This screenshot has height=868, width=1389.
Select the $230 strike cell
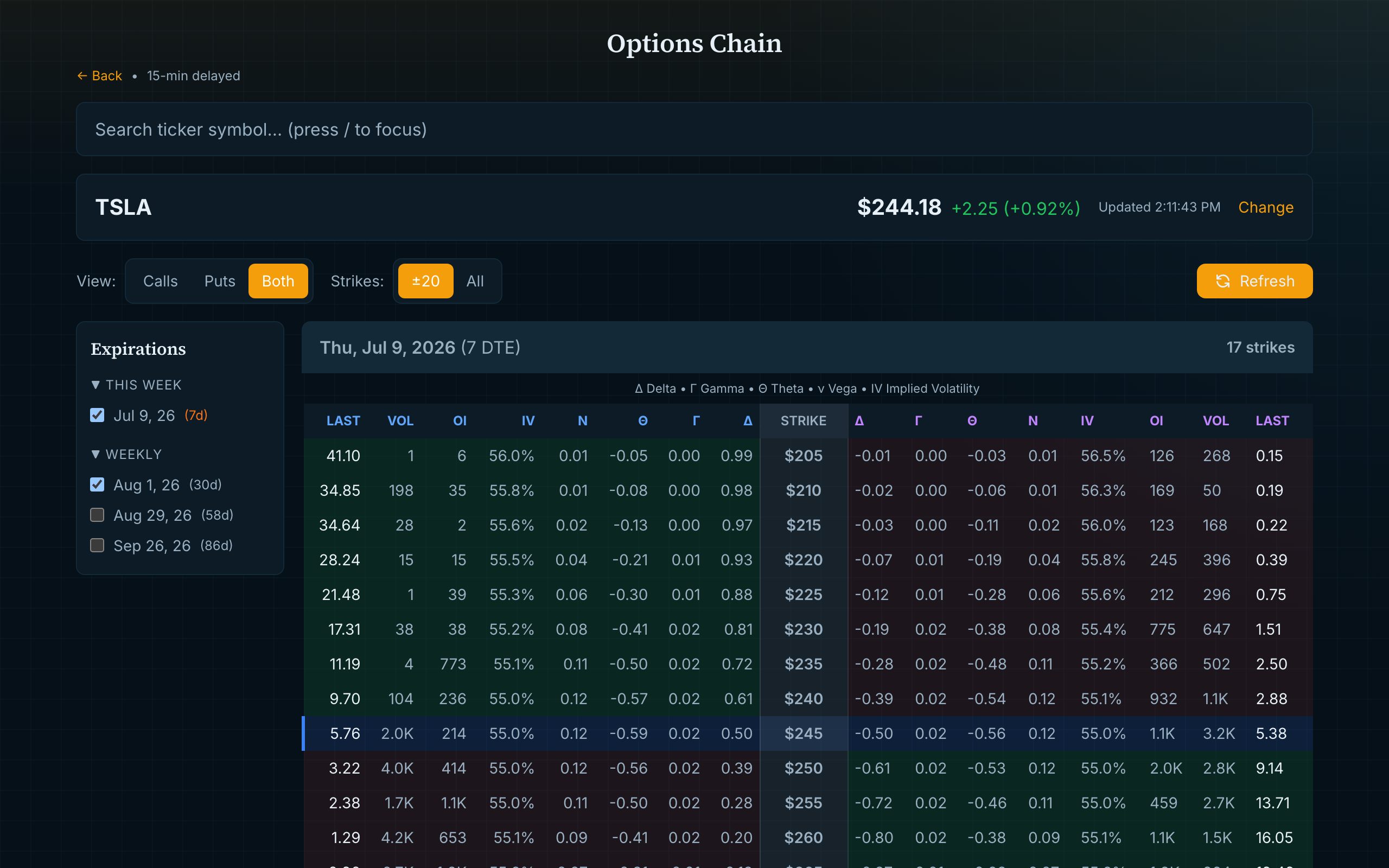click(x=804, y=629)
